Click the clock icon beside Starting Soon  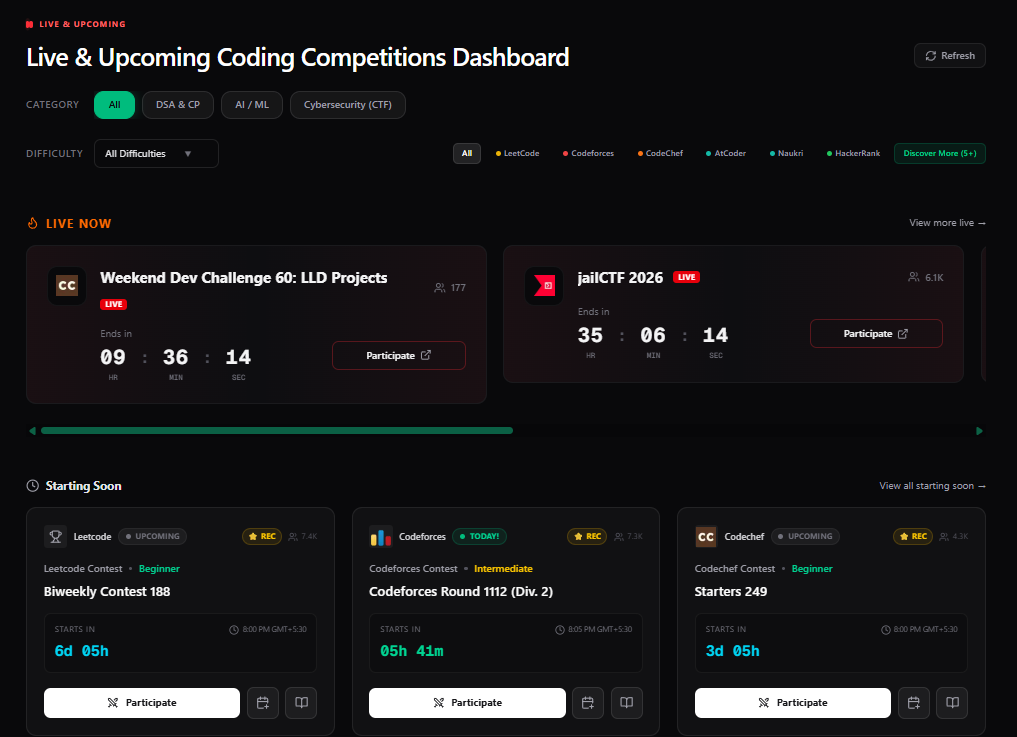pyautogui.click(x=32, y=486)
